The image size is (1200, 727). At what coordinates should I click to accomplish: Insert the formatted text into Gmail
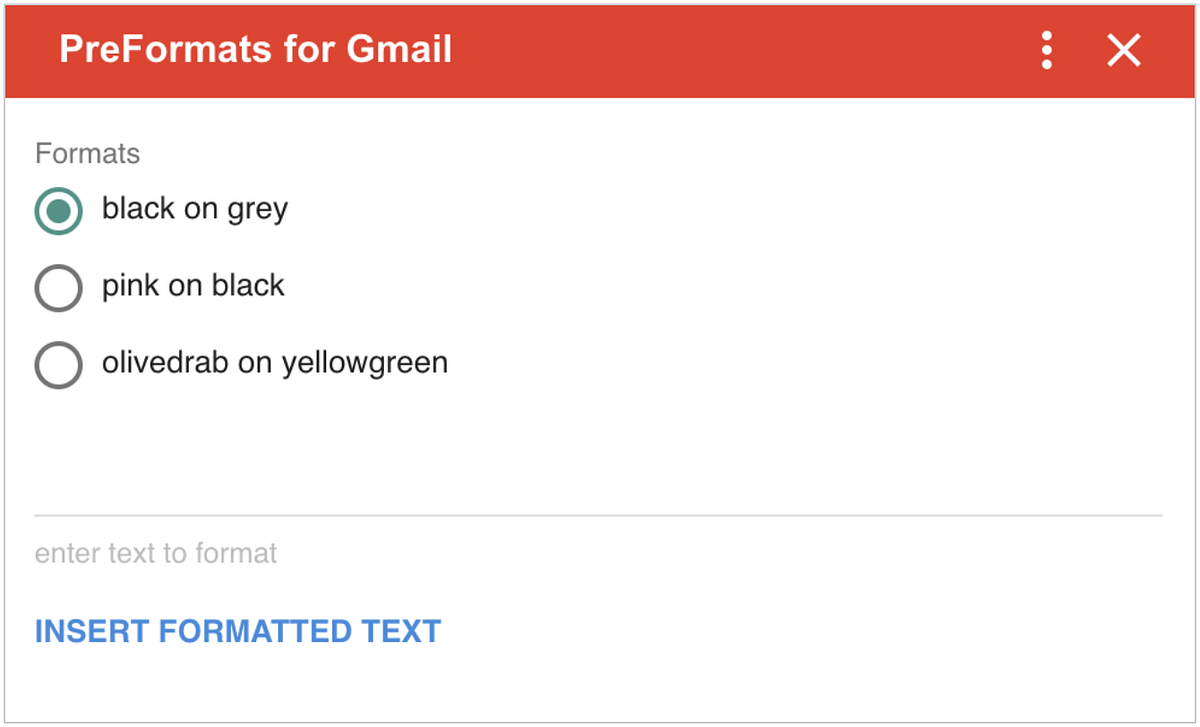(x=237, y=631)
